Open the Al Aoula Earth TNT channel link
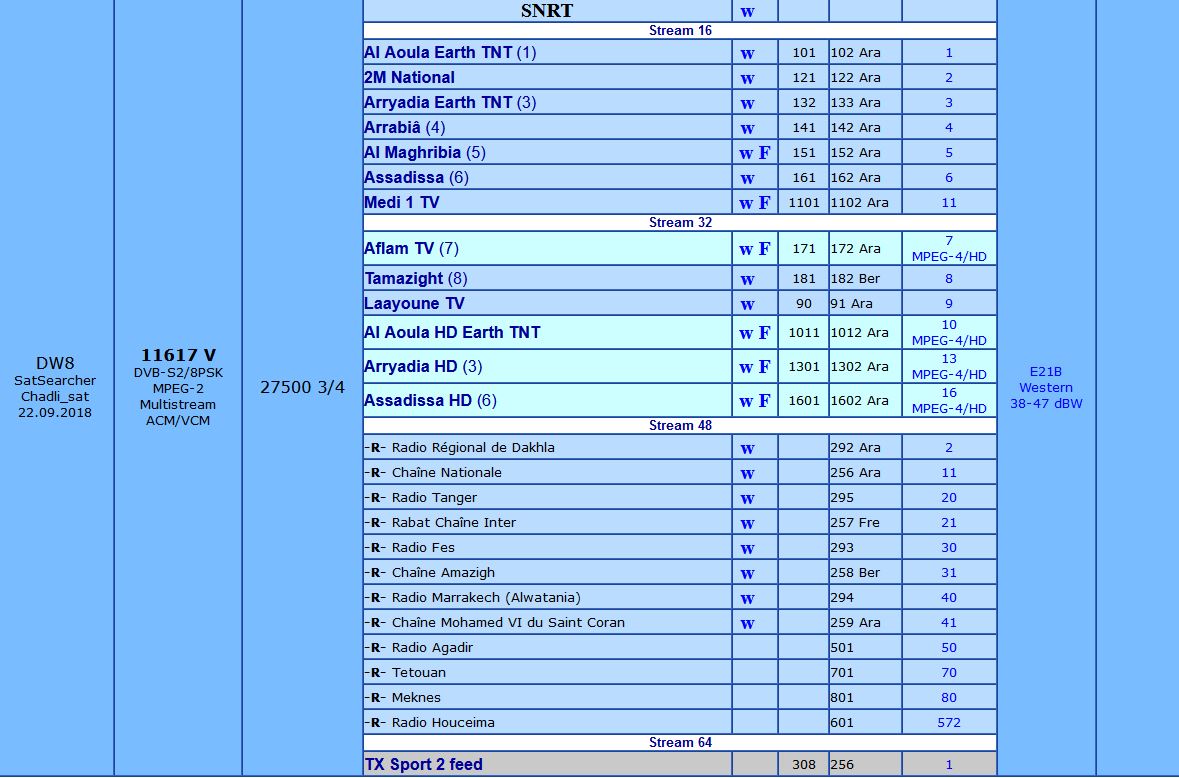 438,53
